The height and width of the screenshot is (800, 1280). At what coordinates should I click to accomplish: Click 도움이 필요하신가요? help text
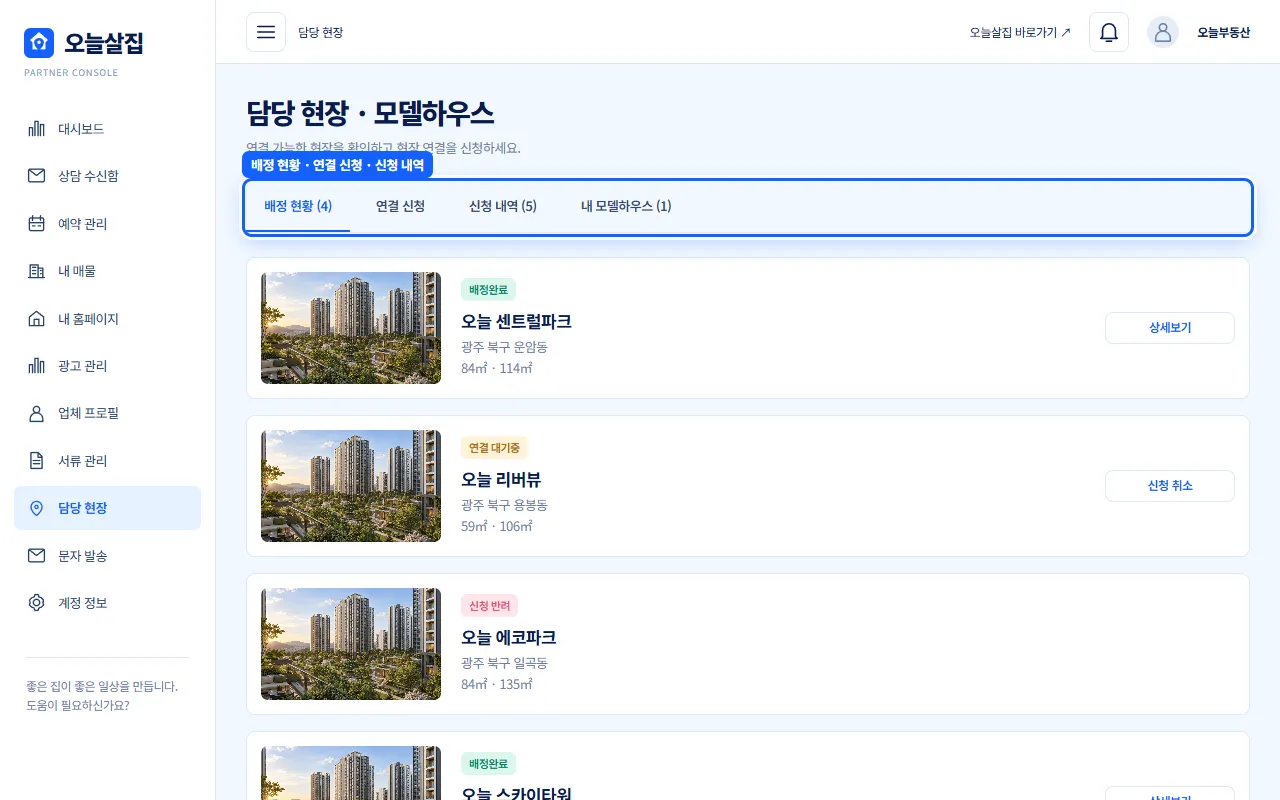(77, 705)
